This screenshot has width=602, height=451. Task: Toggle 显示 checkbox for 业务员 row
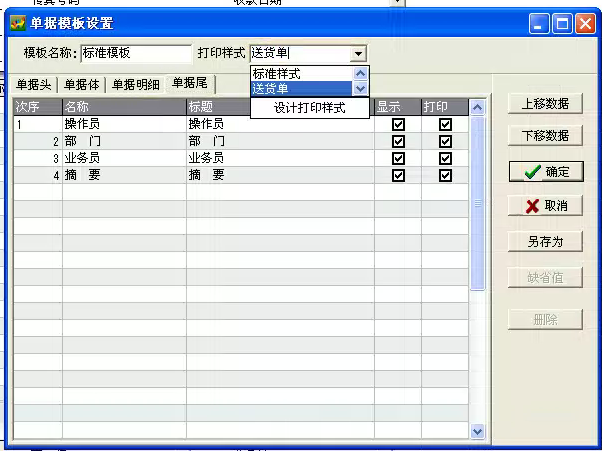coord(398,159)
